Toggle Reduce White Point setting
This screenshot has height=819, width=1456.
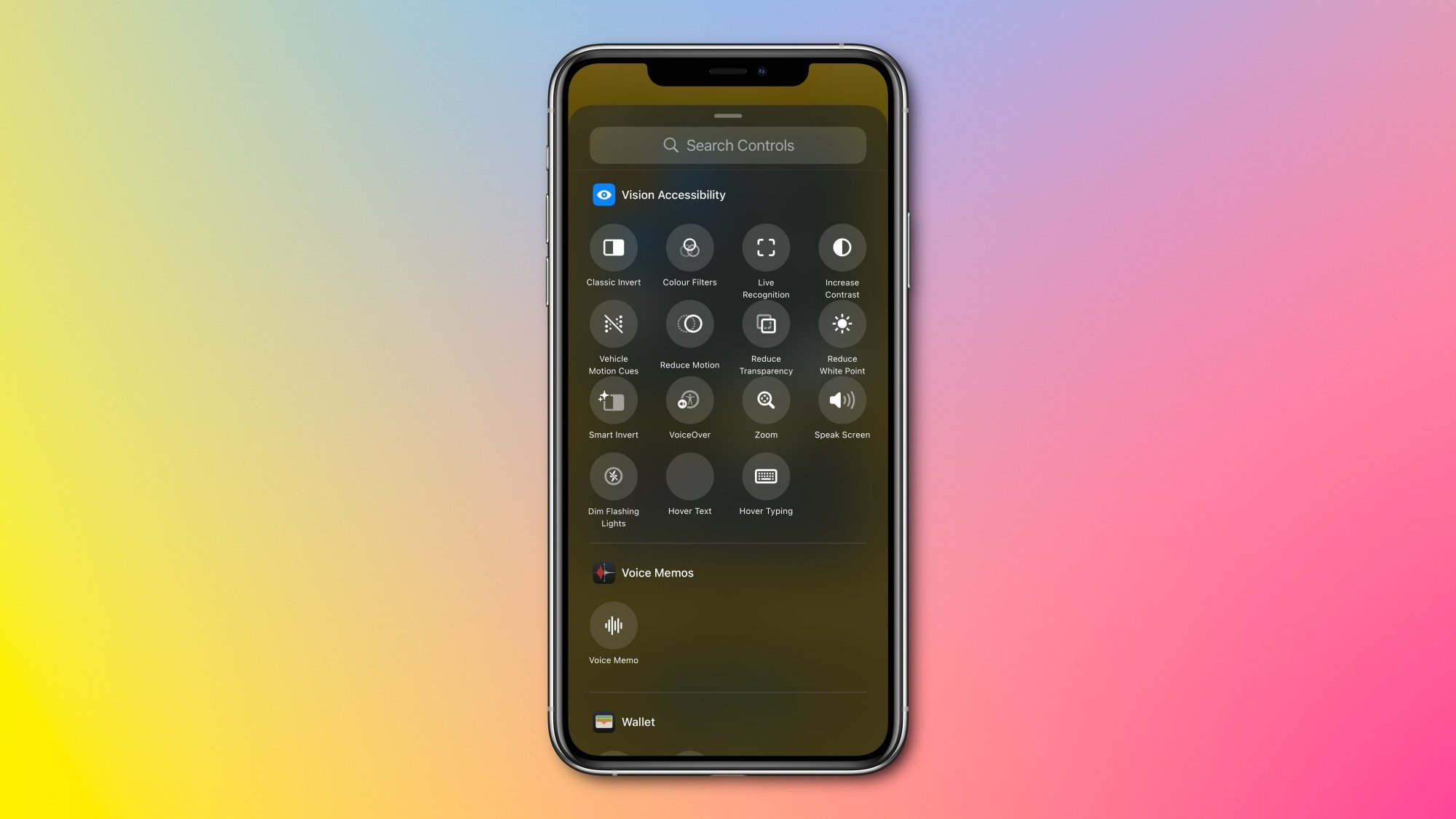click(x=842, y=323)
